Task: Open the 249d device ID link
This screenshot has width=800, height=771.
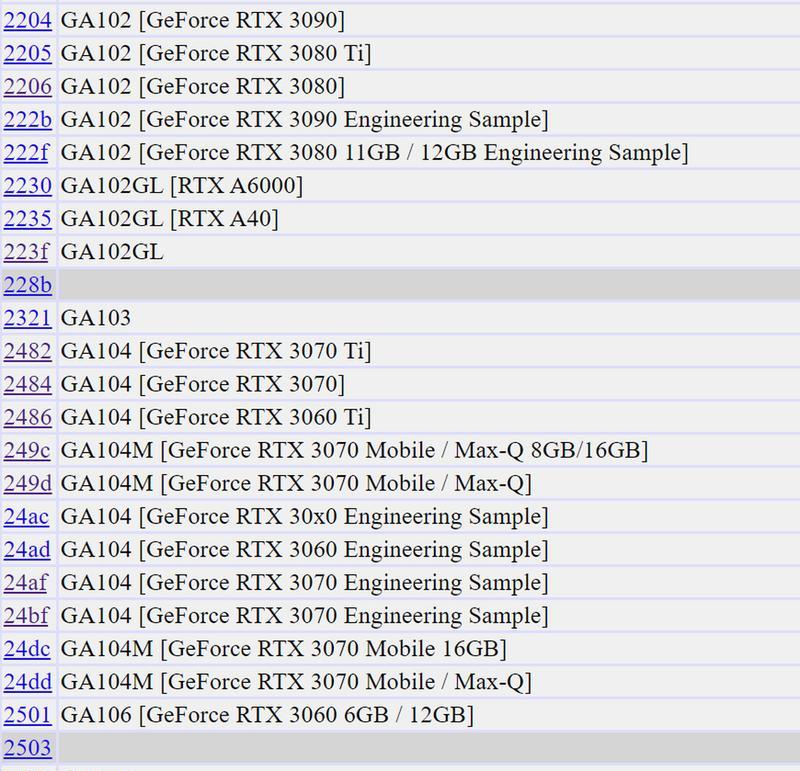Action: (28, 483)
